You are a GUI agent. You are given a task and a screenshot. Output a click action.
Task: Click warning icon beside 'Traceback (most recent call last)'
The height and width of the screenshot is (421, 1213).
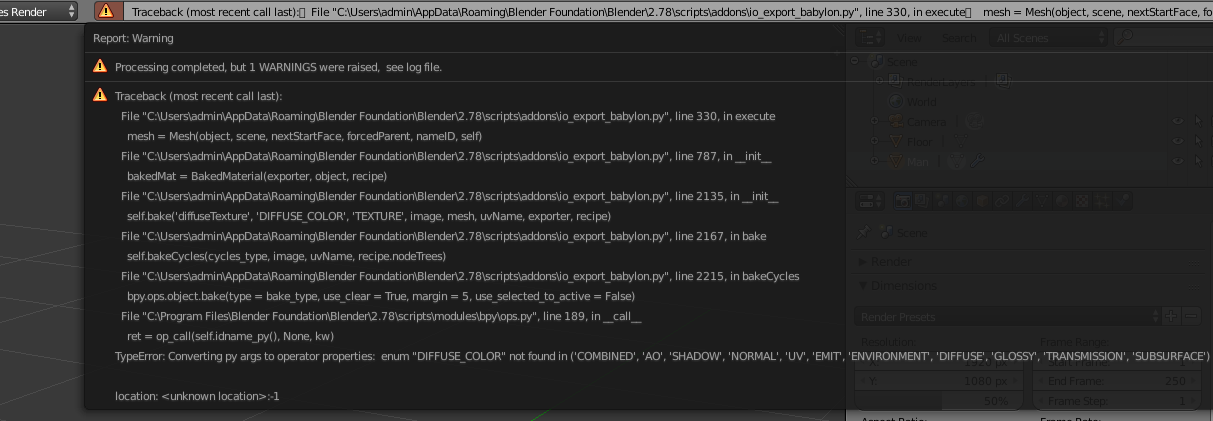pyautogui.click(x=100, y=95)
